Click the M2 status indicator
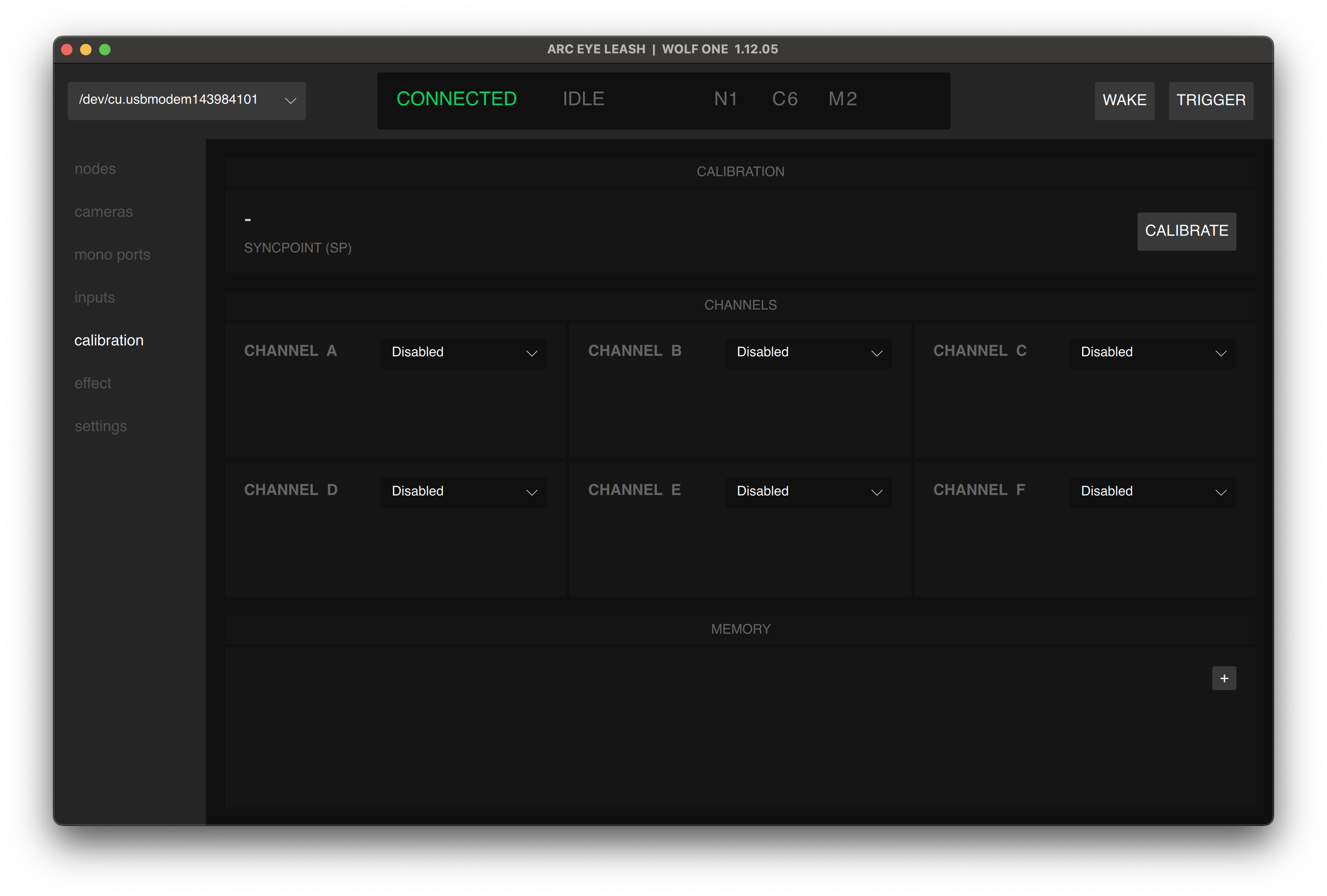Screen dimensions: 1327x896 (842, 99)
